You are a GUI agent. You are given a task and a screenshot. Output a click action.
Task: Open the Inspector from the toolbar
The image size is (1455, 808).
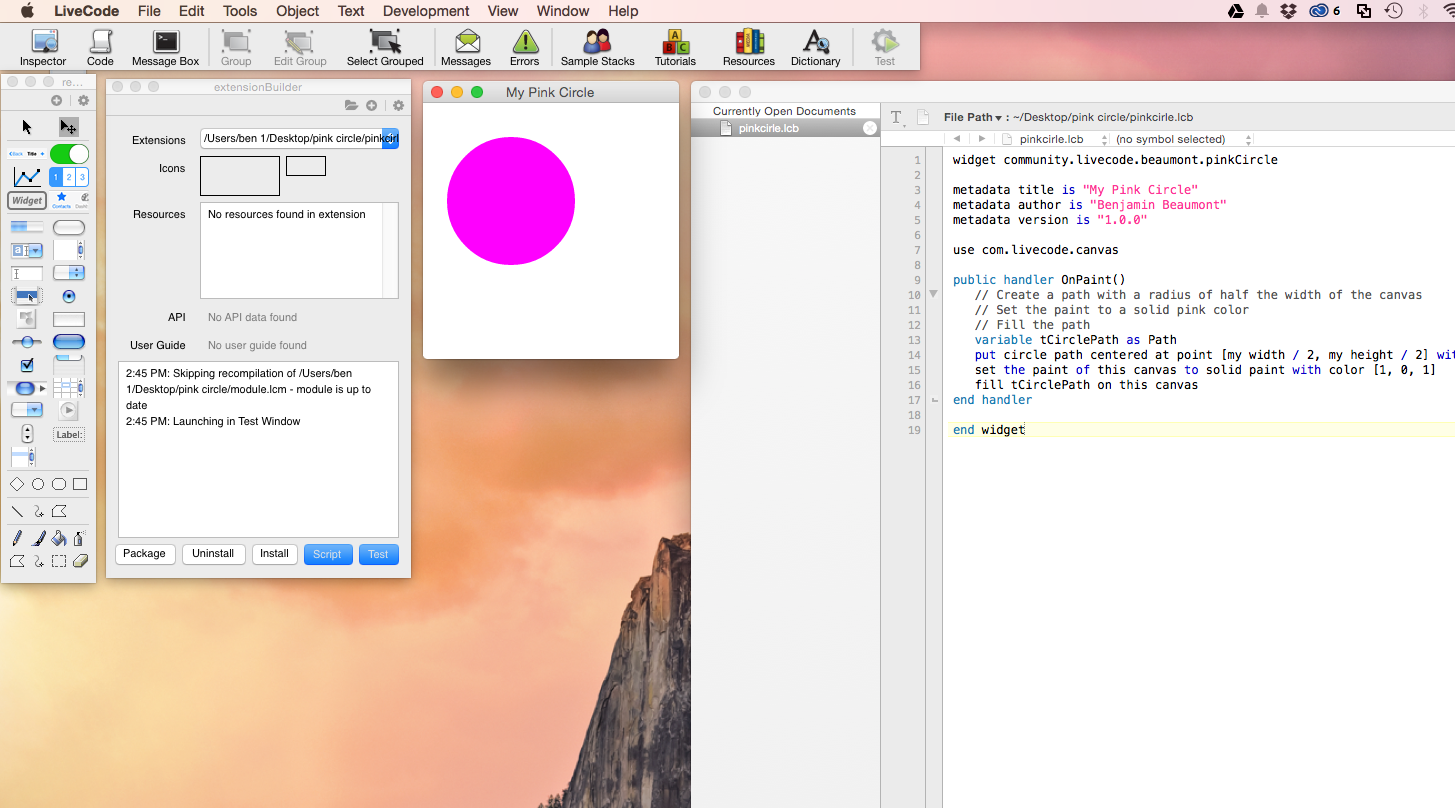click(x=43, y=47)
